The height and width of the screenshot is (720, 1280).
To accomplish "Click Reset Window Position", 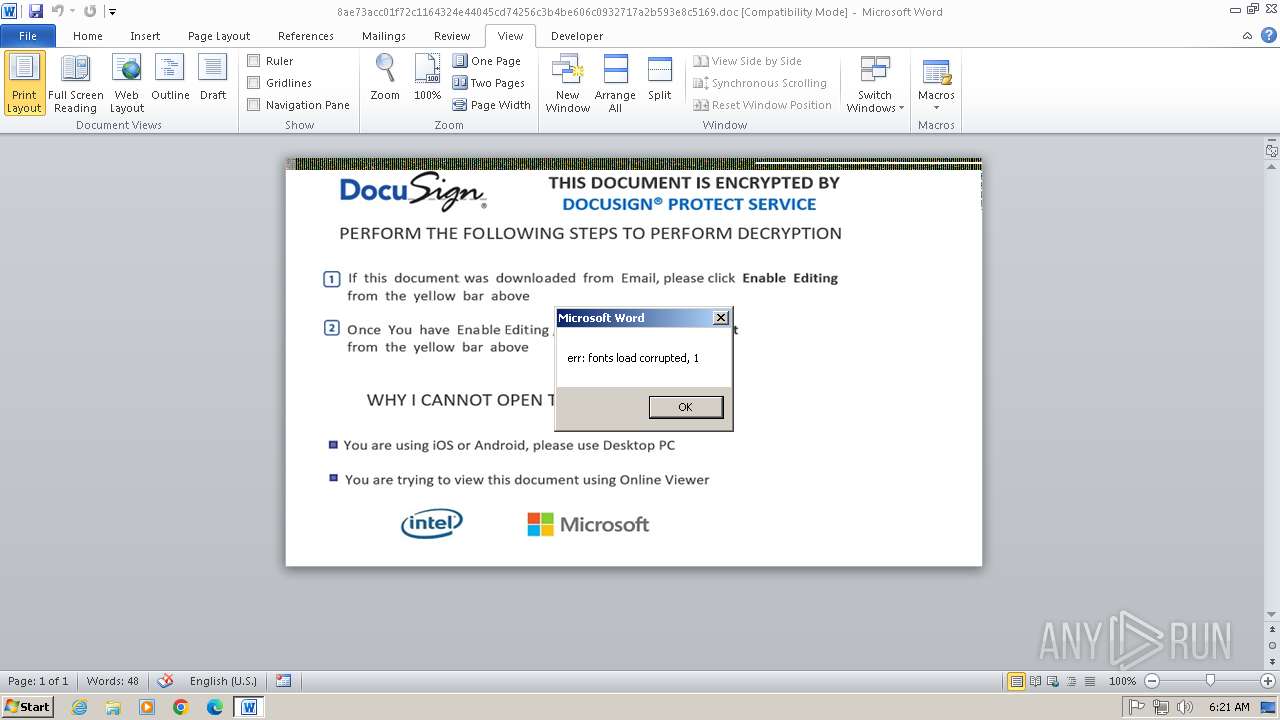I will tap(762, 105).
